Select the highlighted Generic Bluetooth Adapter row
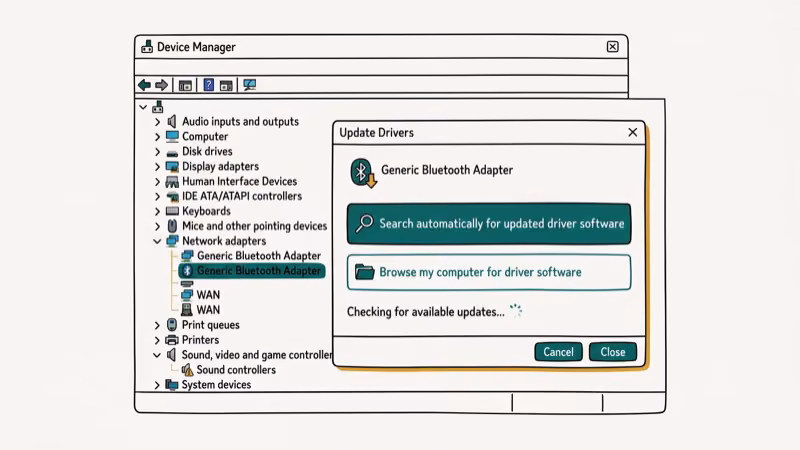 tap(252, 270)
